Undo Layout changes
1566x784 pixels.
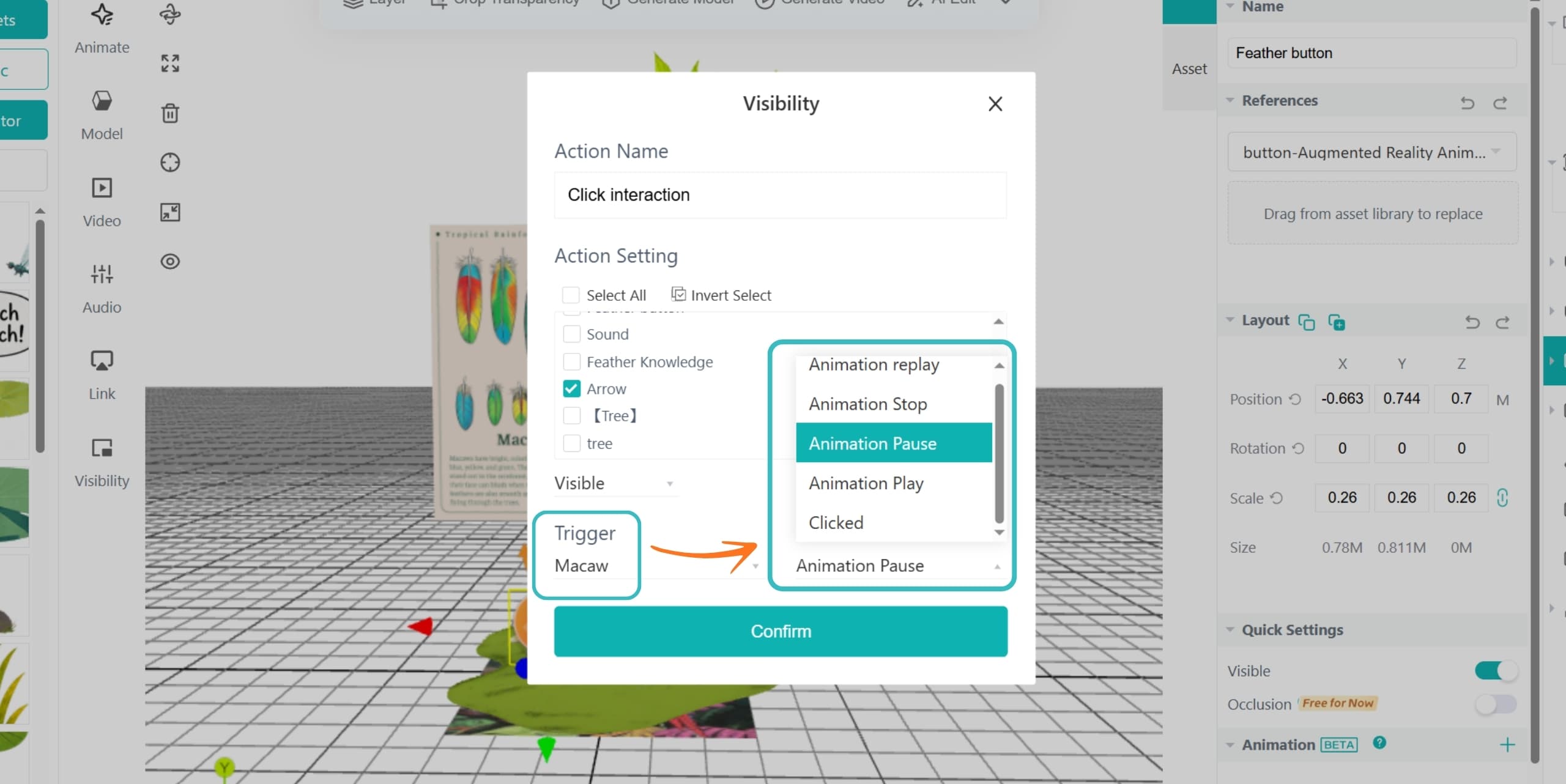[1472, 322]
